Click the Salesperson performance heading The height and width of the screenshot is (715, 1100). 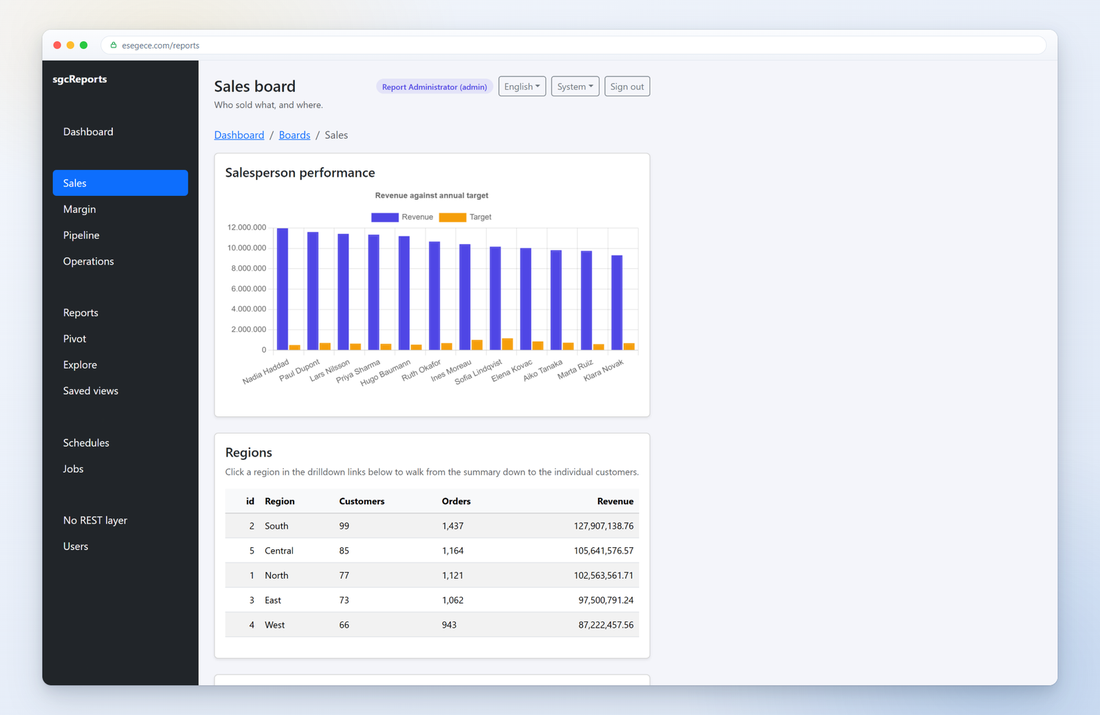tap(300, 173)
